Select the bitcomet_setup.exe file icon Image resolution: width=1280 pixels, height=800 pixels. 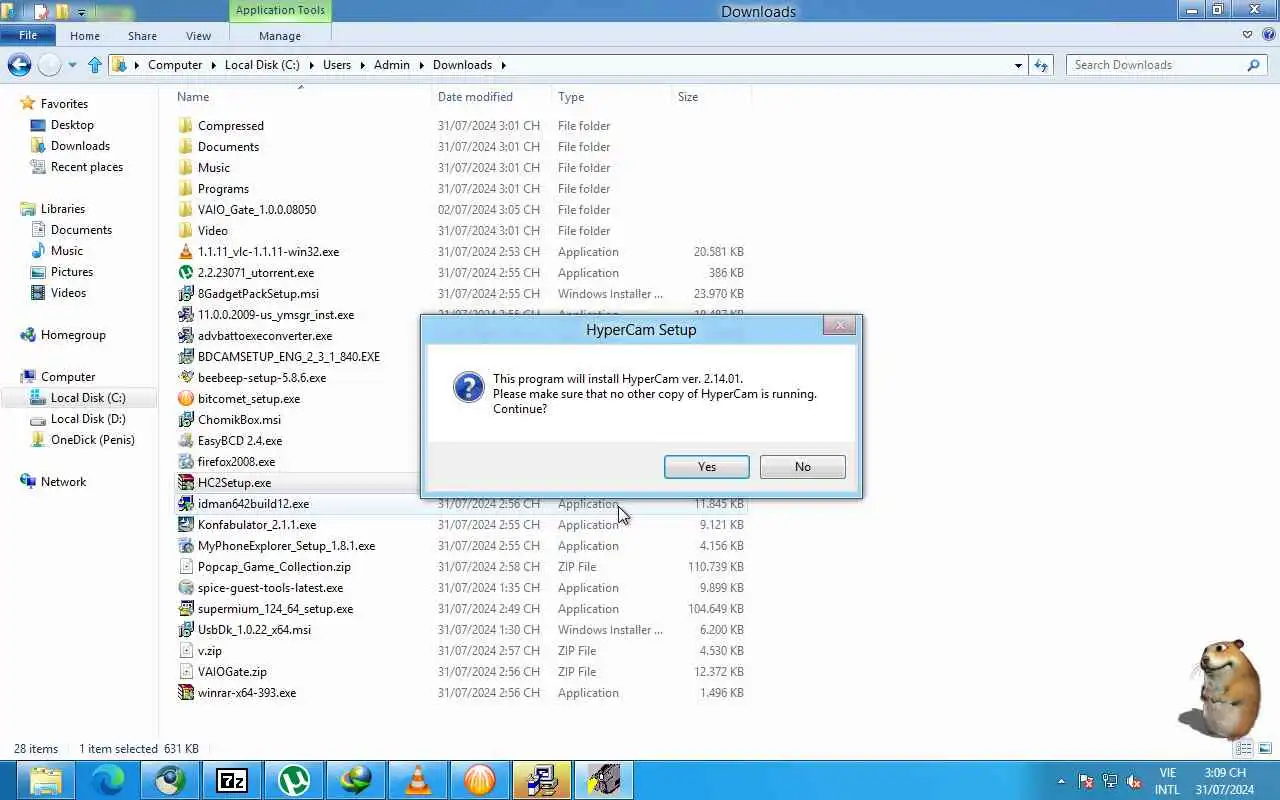[x=186, y=399]
